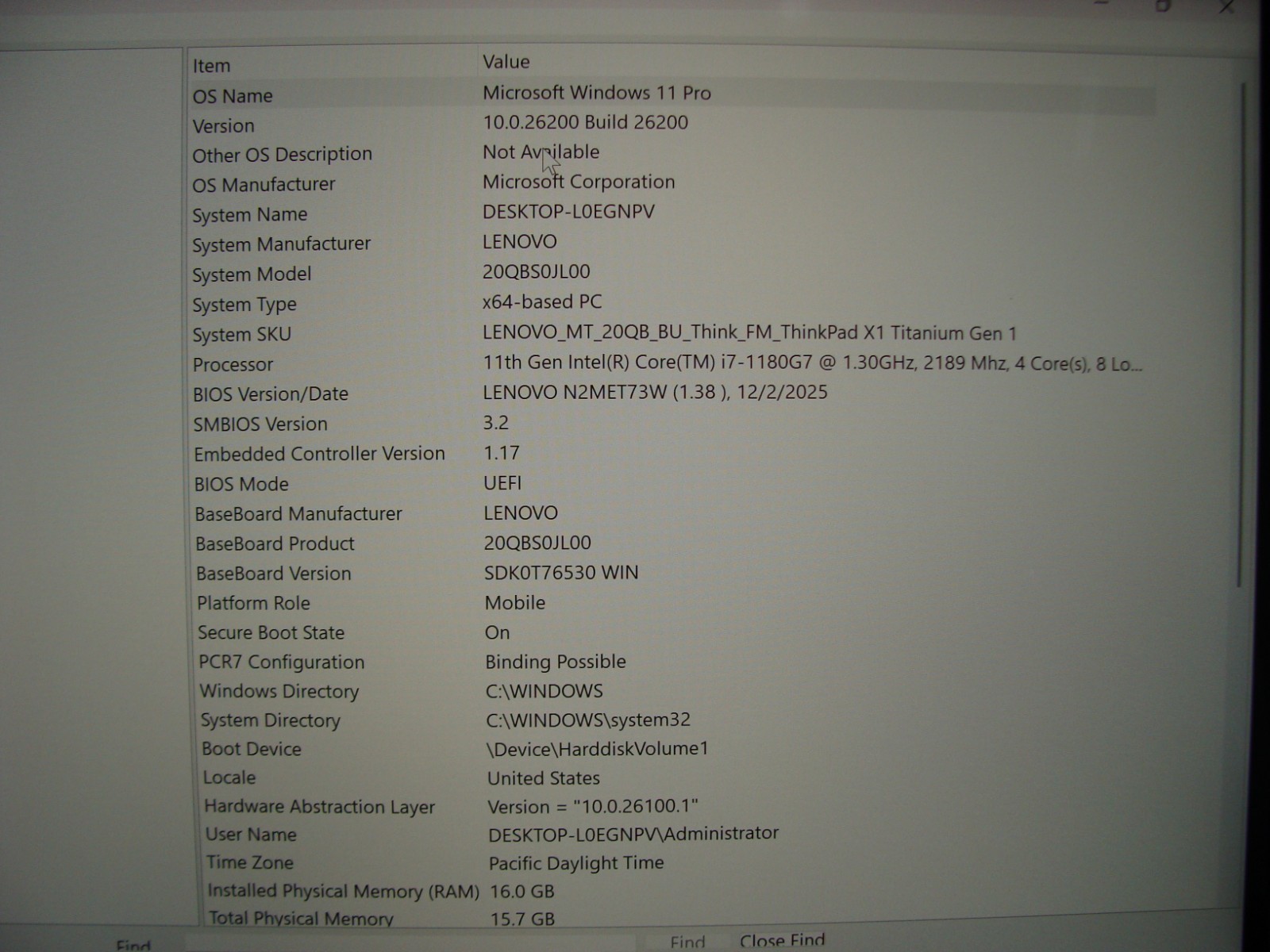Select value SDK0T76530 WIN
The image size is (1270, 952).
561,573
